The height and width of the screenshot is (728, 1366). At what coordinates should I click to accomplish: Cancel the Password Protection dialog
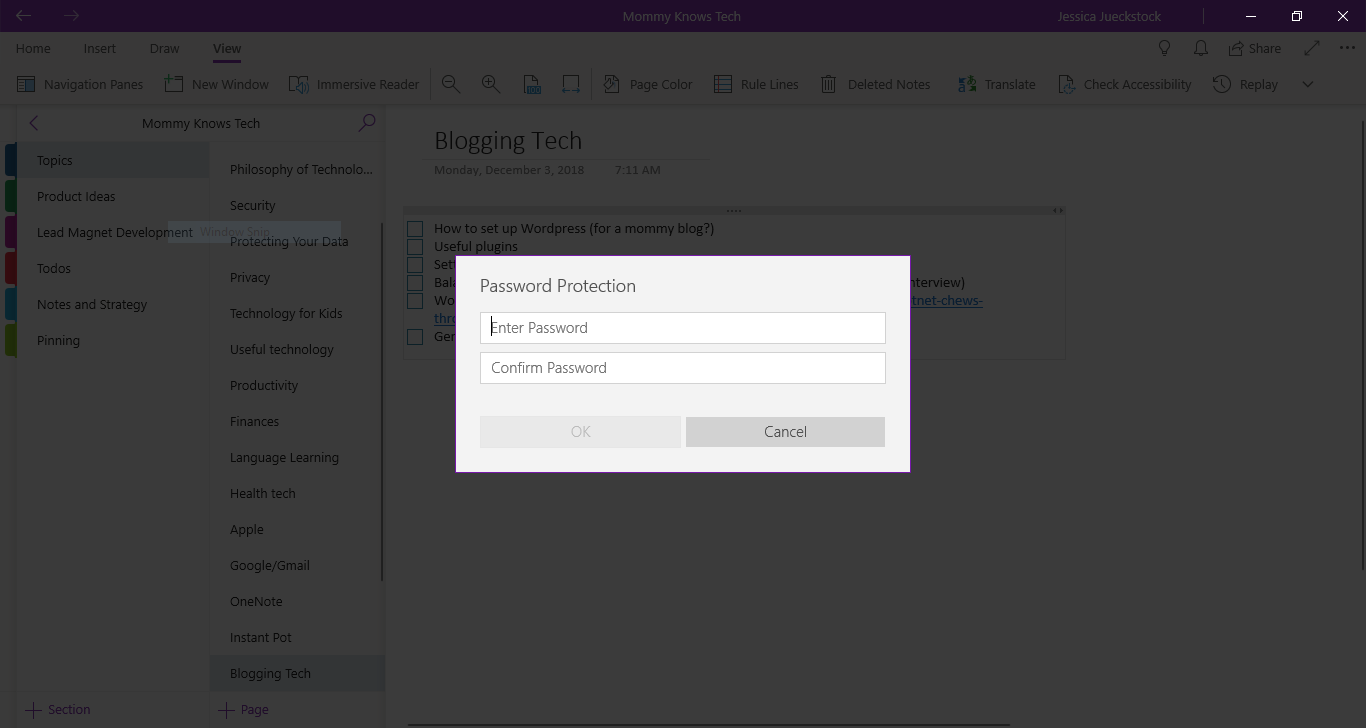[785, 431]
